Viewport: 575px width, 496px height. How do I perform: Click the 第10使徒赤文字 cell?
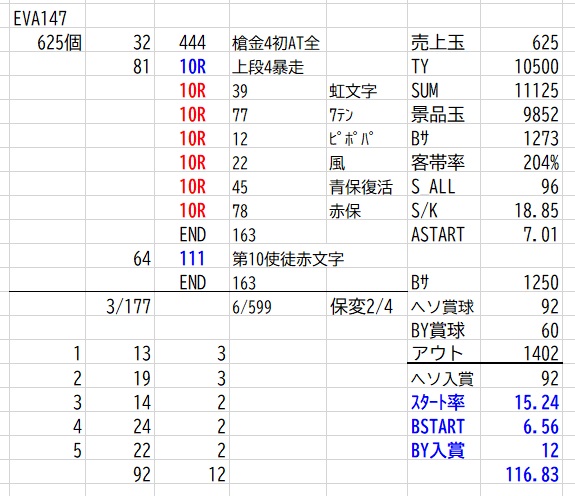tap(288, 259)
